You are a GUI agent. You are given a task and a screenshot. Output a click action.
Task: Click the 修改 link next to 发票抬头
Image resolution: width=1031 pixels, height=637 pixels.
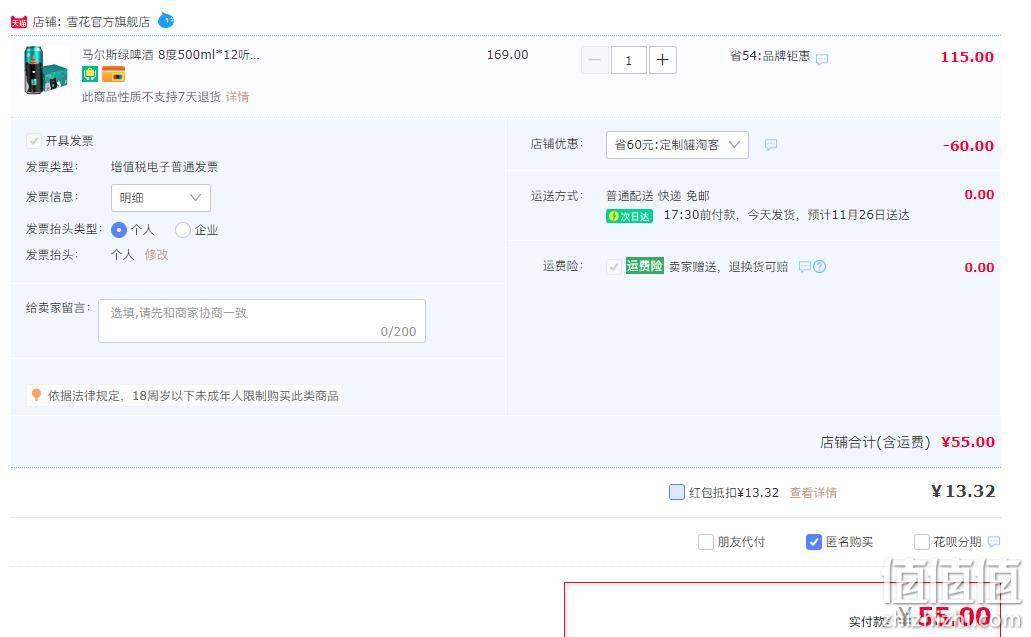coord(156,254)
